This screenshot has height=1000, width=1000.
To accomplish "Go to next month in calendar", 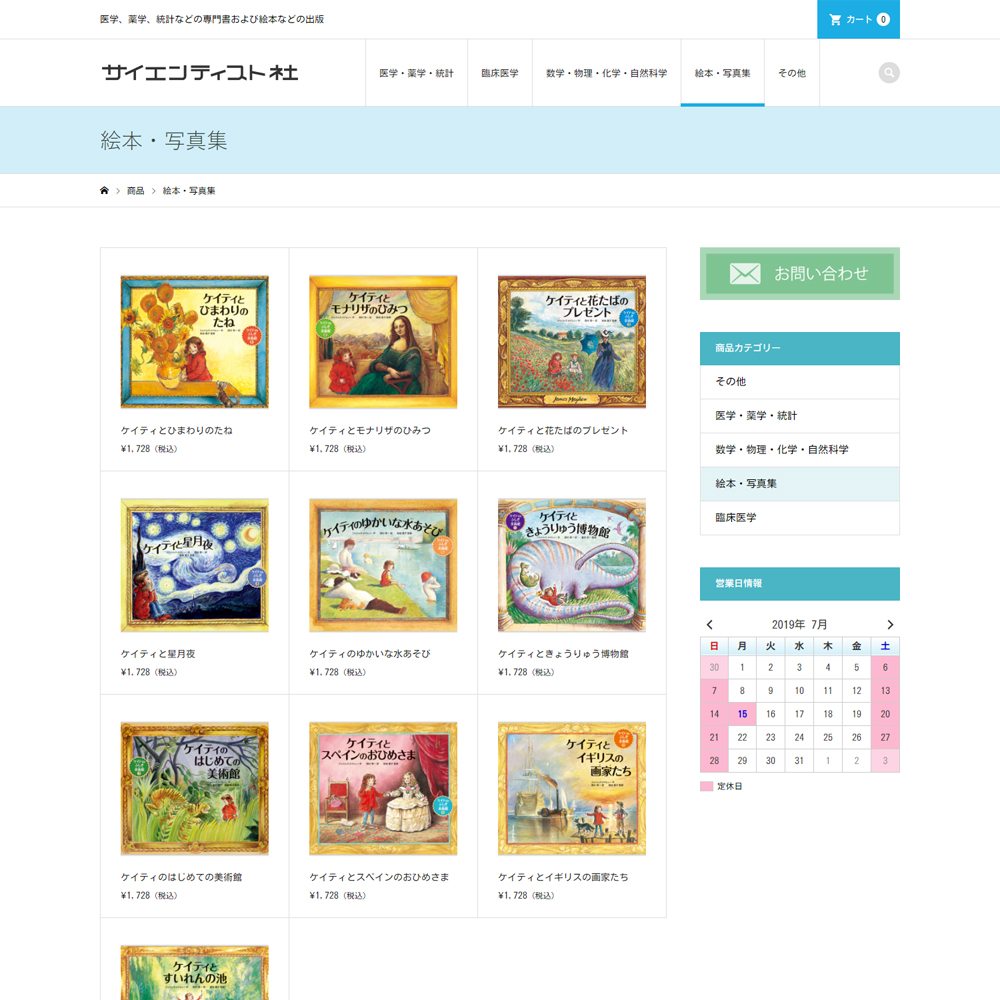I will click(x=890, y=625).
